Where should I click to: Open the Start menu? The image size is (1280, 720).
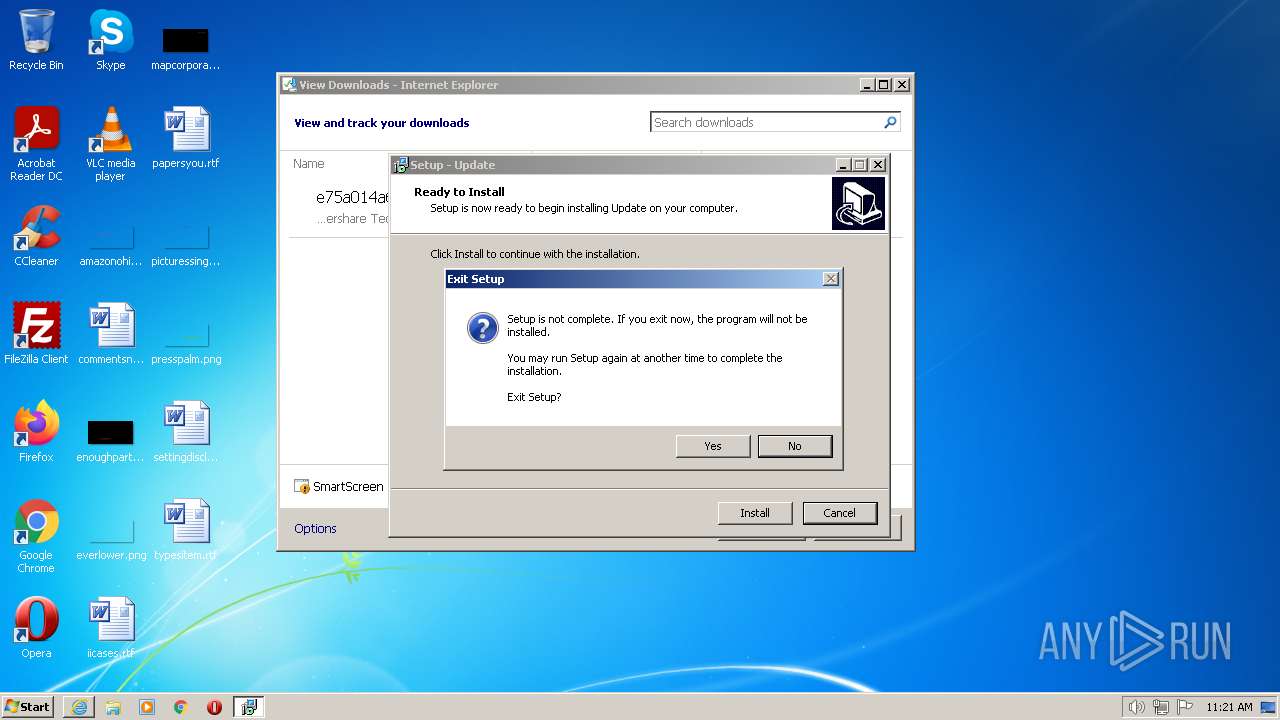(28, 706)
